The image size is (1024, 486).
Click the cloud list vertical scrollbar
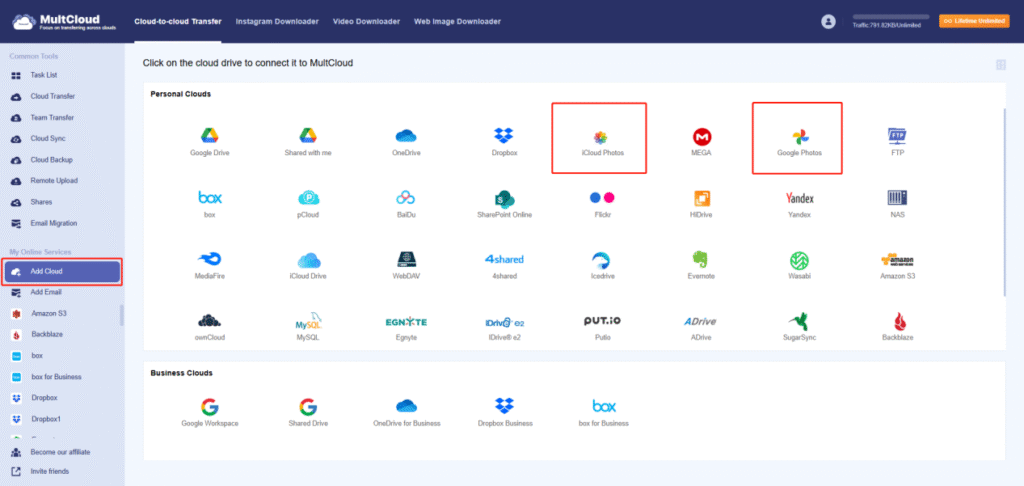[1004, 200]
